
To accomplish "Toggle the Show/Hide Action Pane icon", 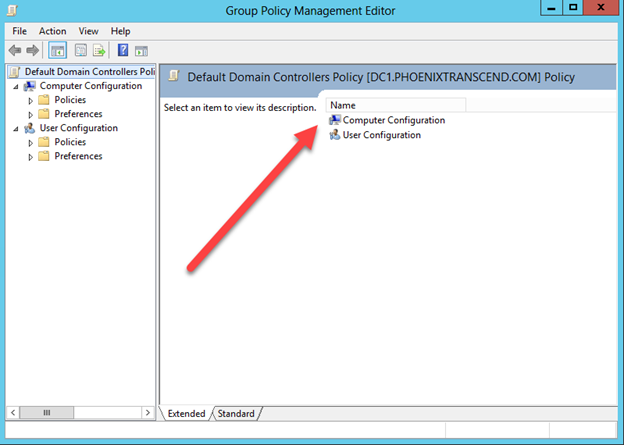I will point(141,50).
